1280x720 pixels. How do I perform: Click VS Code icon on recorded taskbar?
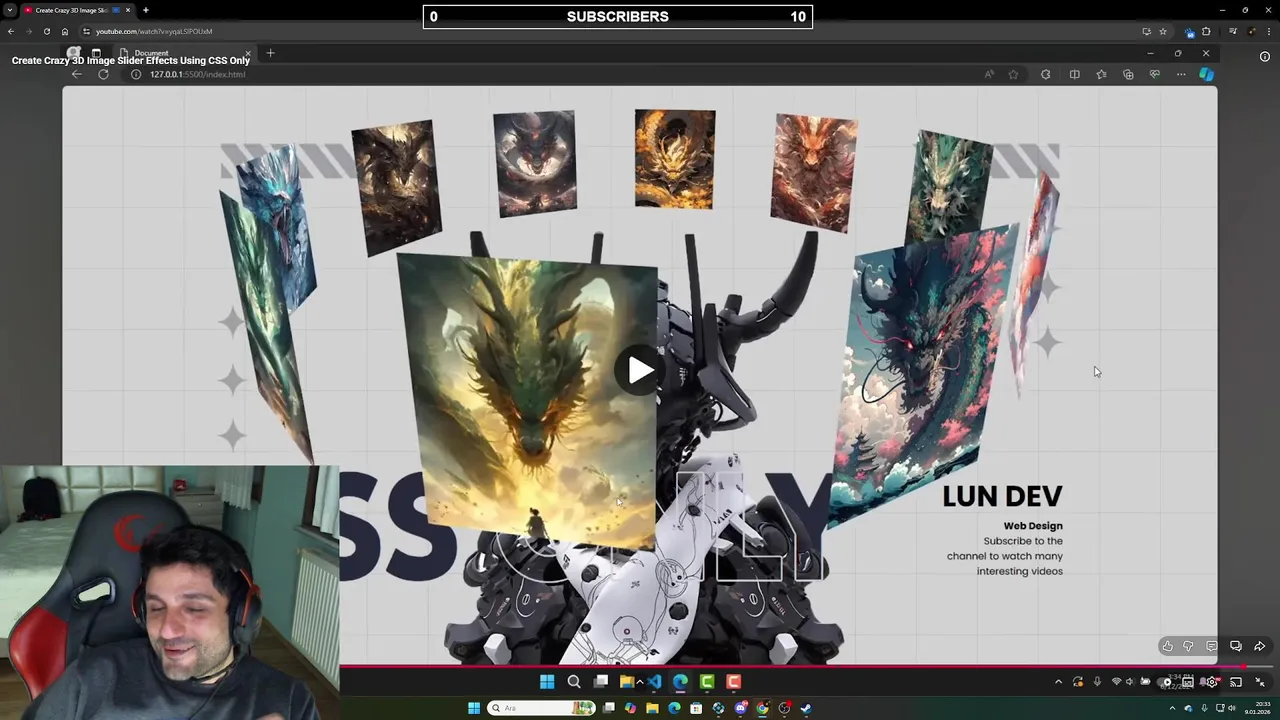coord(654,682)
